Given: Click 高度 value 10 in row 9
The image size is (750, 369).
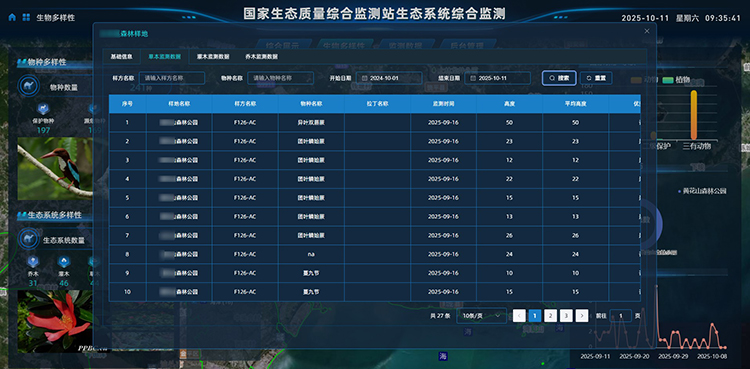Looking at the screenshot, I should pyautogui.click(x=509, y=273).
